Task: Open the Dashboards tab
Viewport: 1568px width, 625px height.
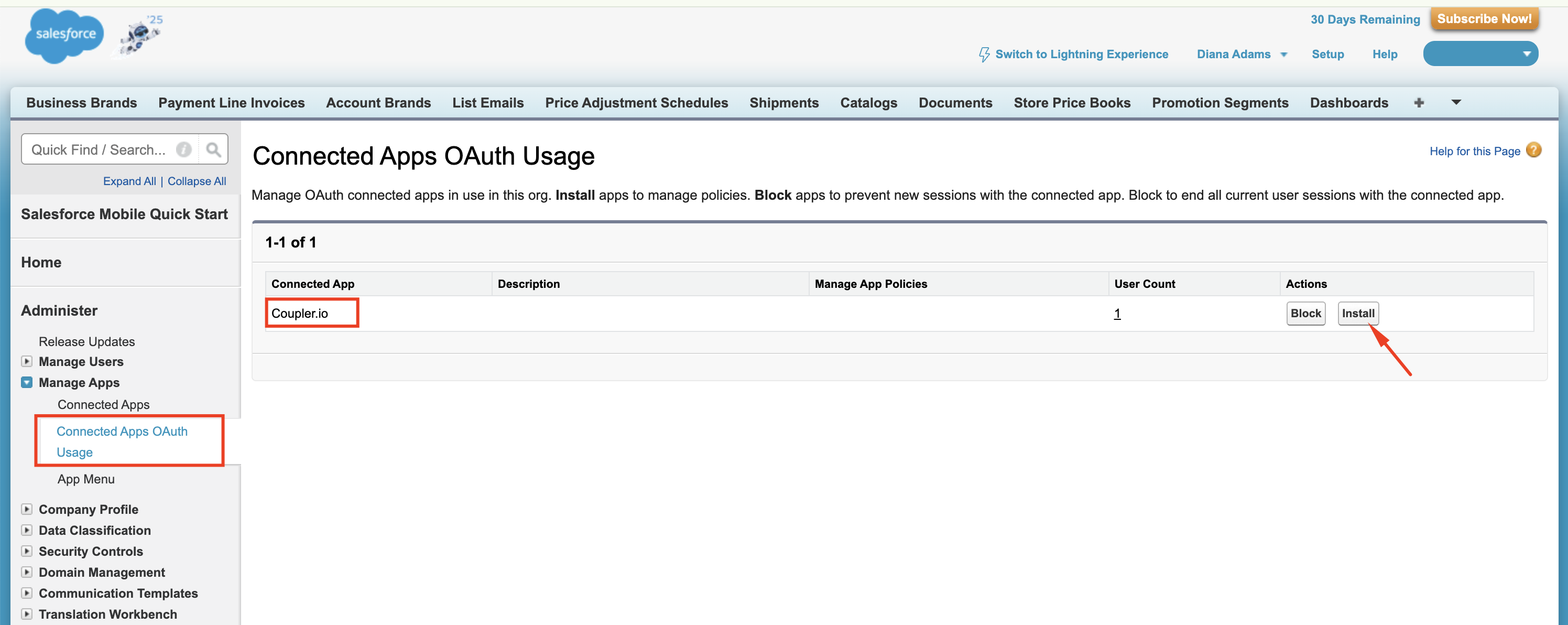Action: pos(1349,102)
